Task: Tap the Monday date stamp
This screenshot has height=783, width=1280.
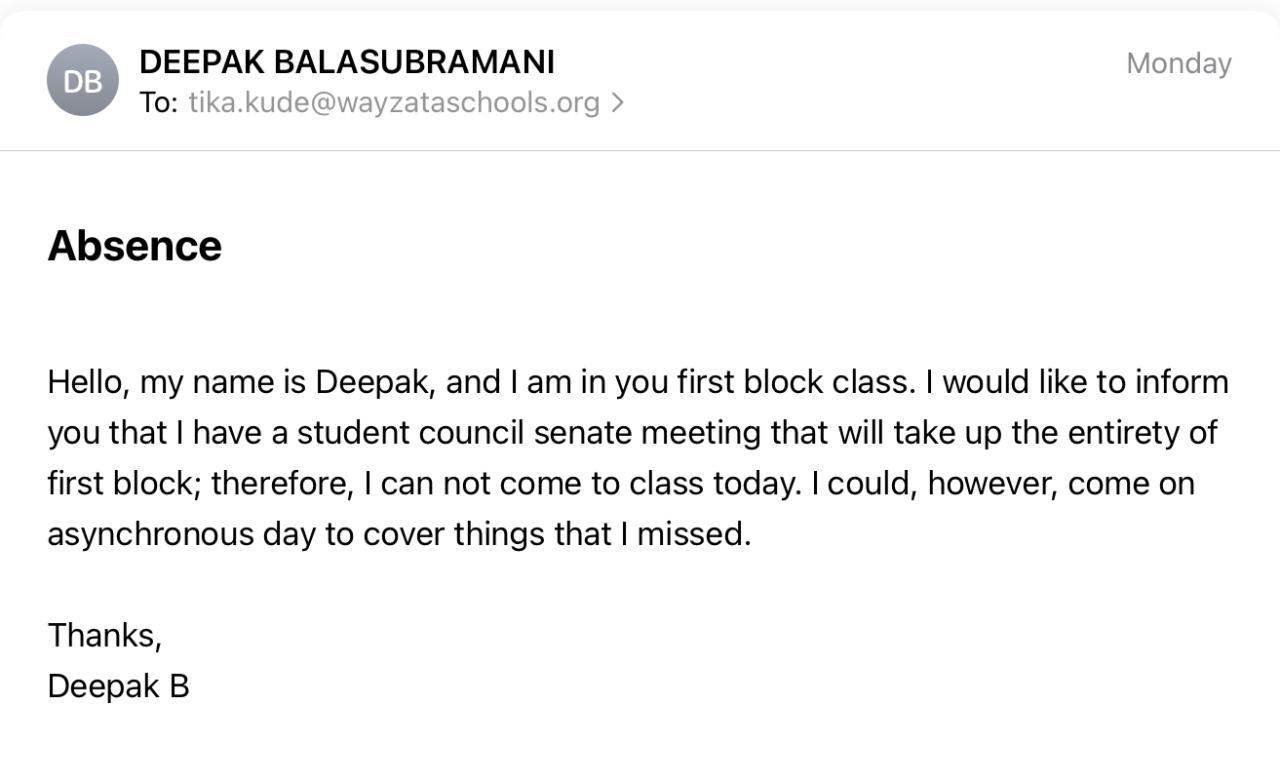Action: click(1178, 63)
